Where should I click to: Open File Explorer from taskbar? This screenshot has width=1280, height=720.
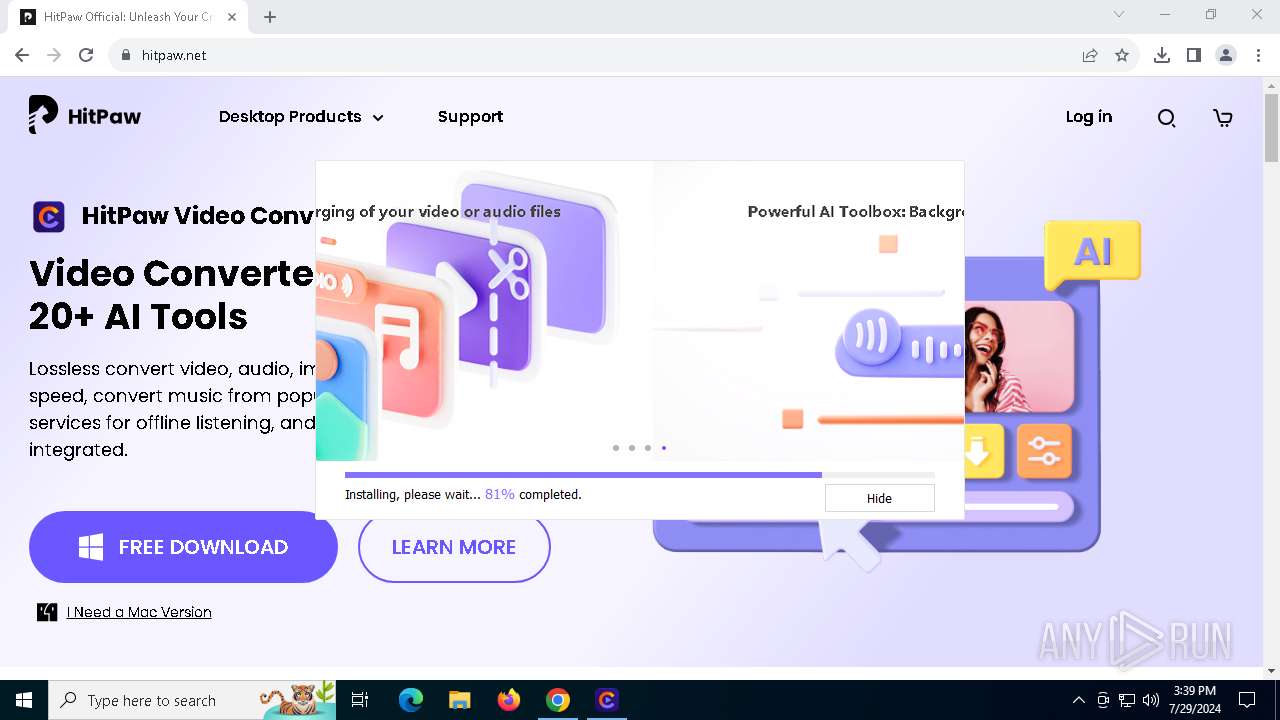(459, 700)
